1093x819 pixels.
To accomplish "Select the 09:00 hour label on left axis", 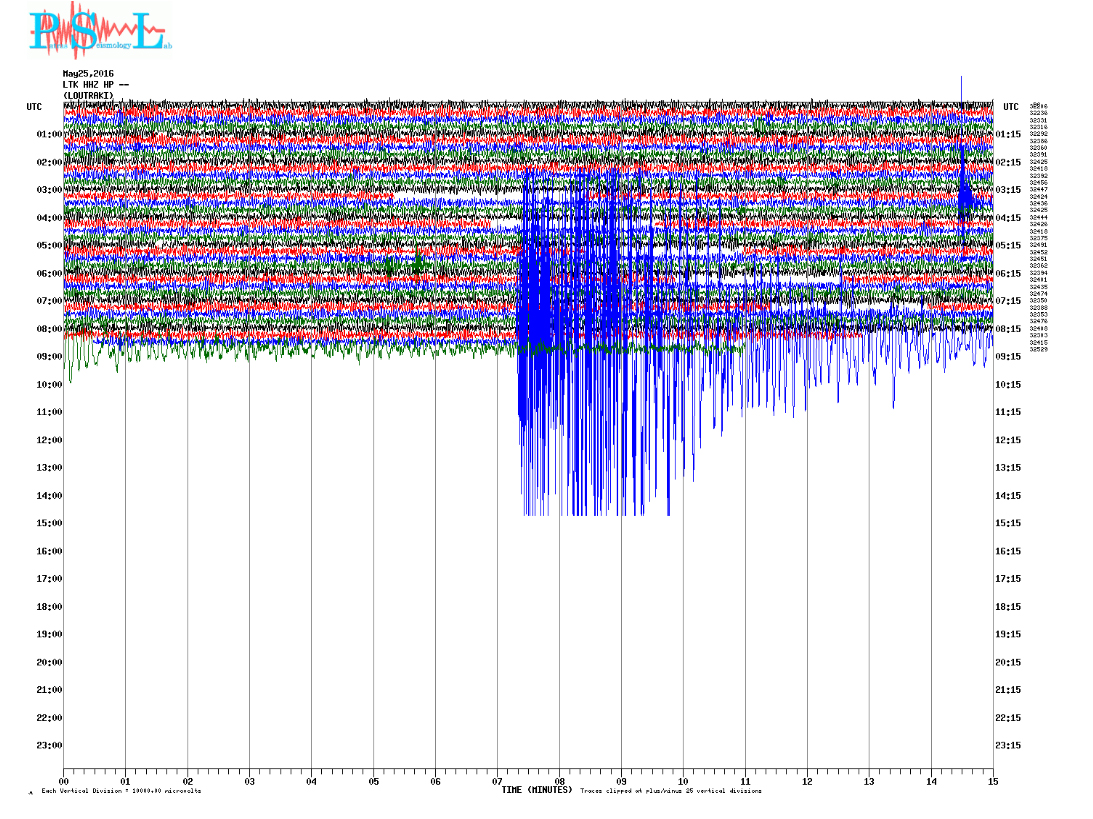I will click(49, 356).
